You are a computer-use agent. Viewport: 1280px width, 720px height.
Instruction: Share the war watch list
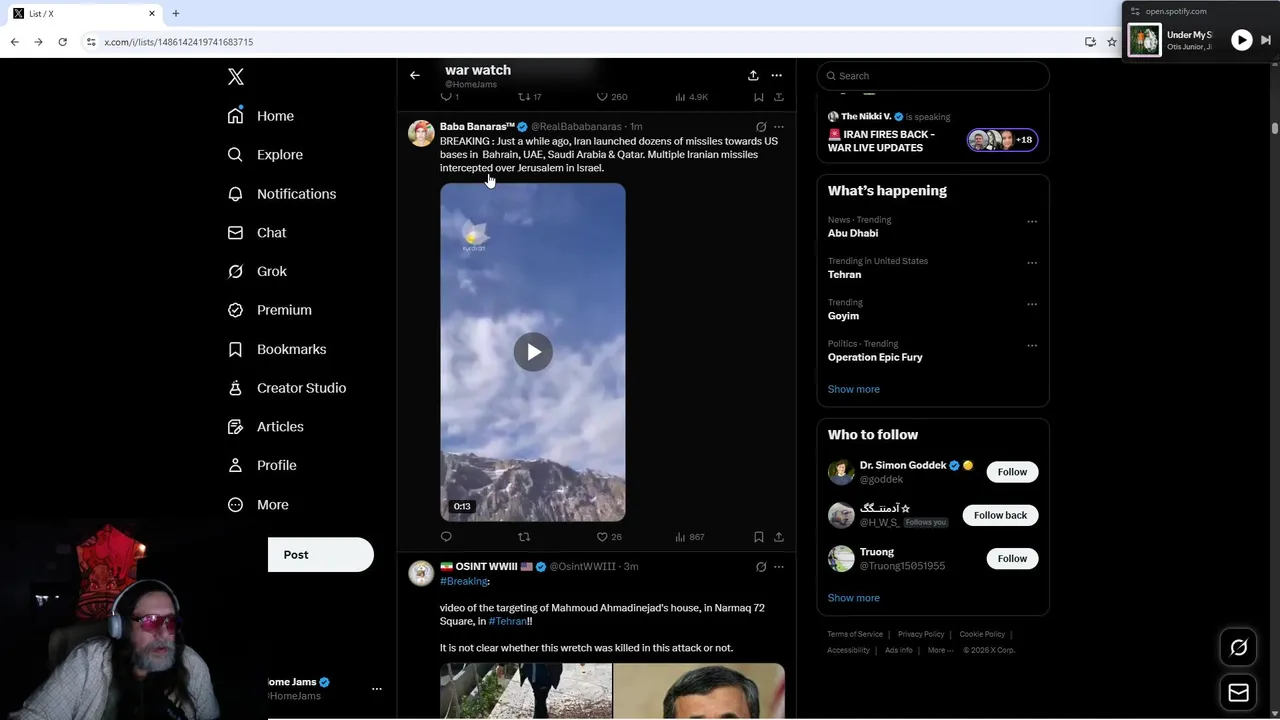point(753,75)
